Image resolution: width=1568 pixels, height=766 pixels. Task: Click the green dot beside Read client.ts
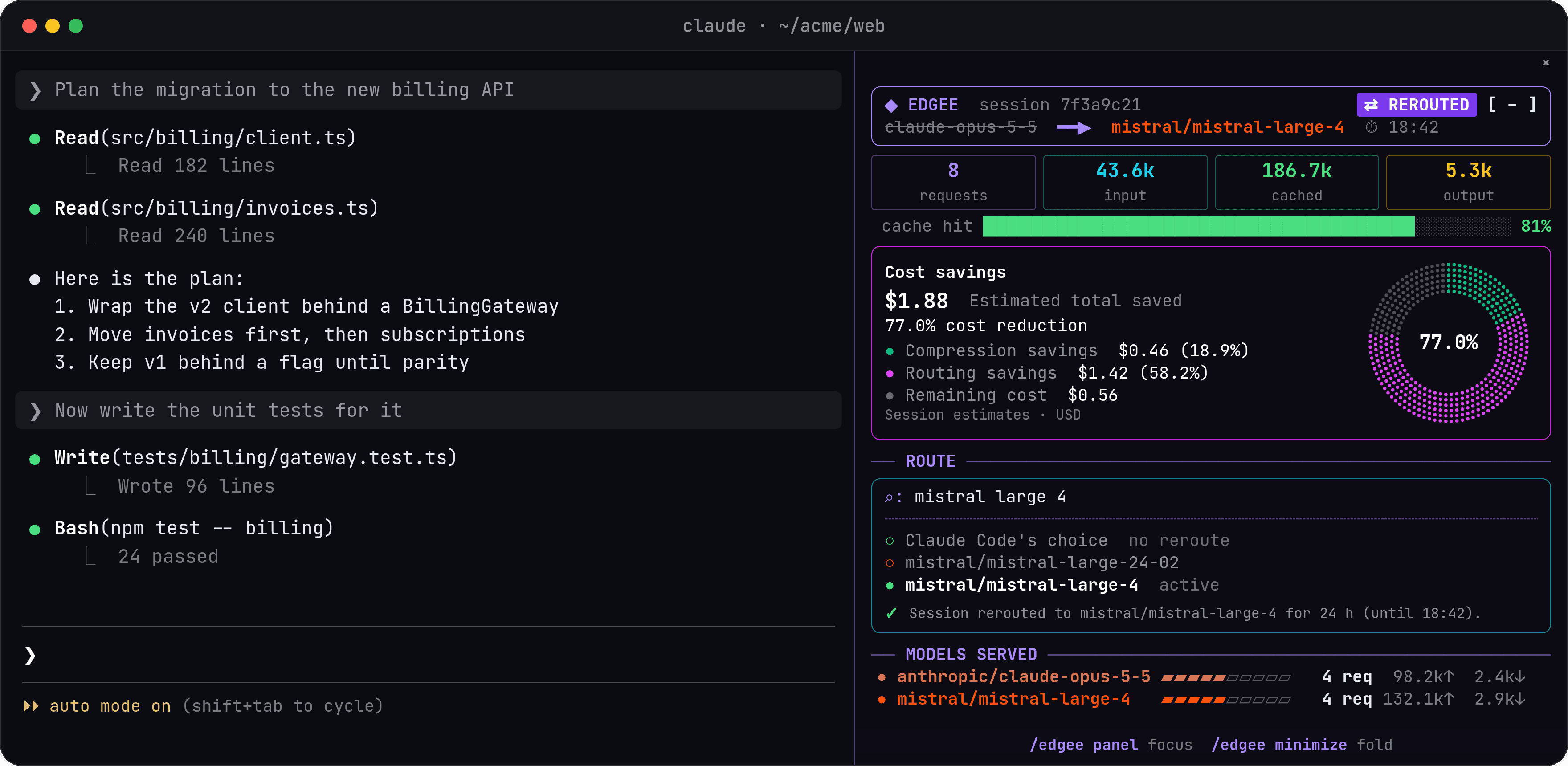pyautogui.click(x=35, y=139)
